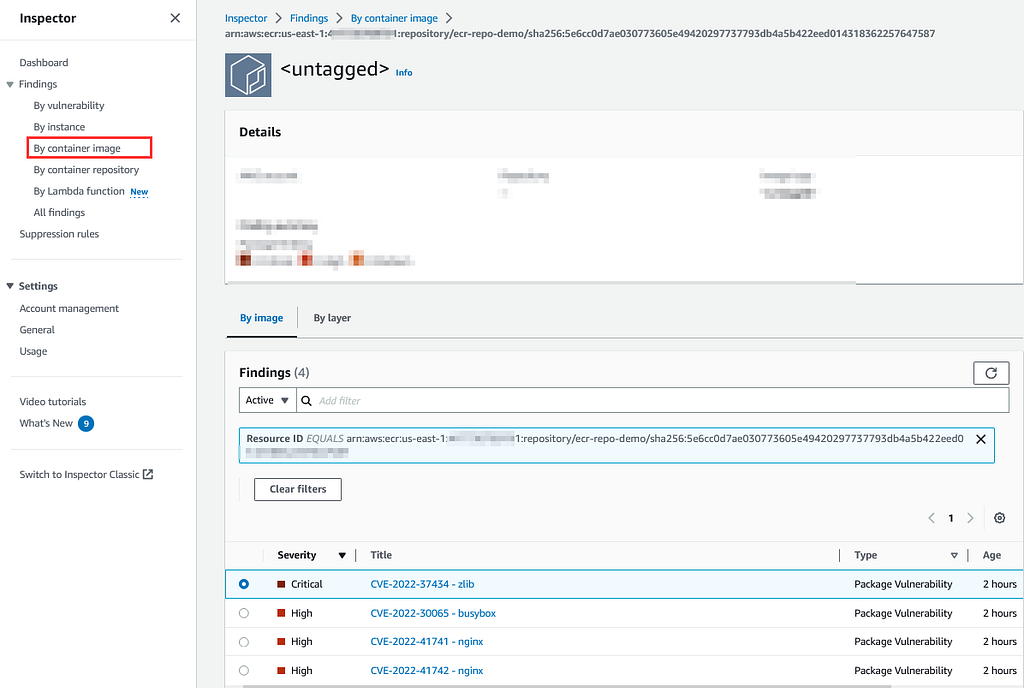Image resolution: width=1024 pixels, height=688 pixels.
Task: Open Account management settings
Action: [x=69, y=309]
